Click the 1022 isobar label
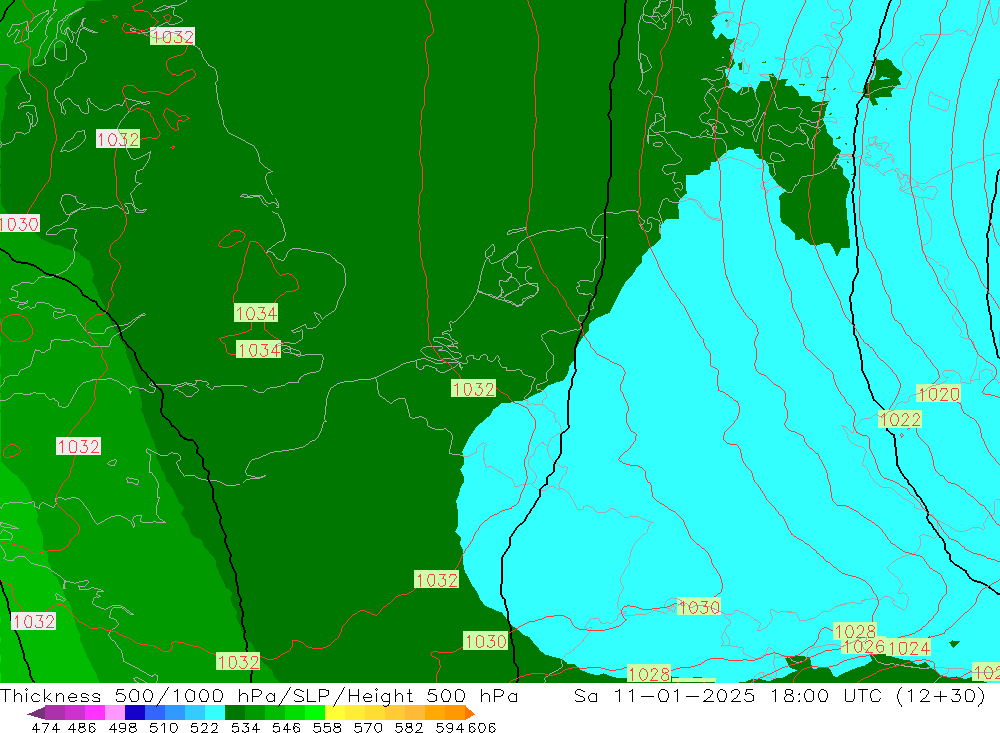 pos(900,419)
